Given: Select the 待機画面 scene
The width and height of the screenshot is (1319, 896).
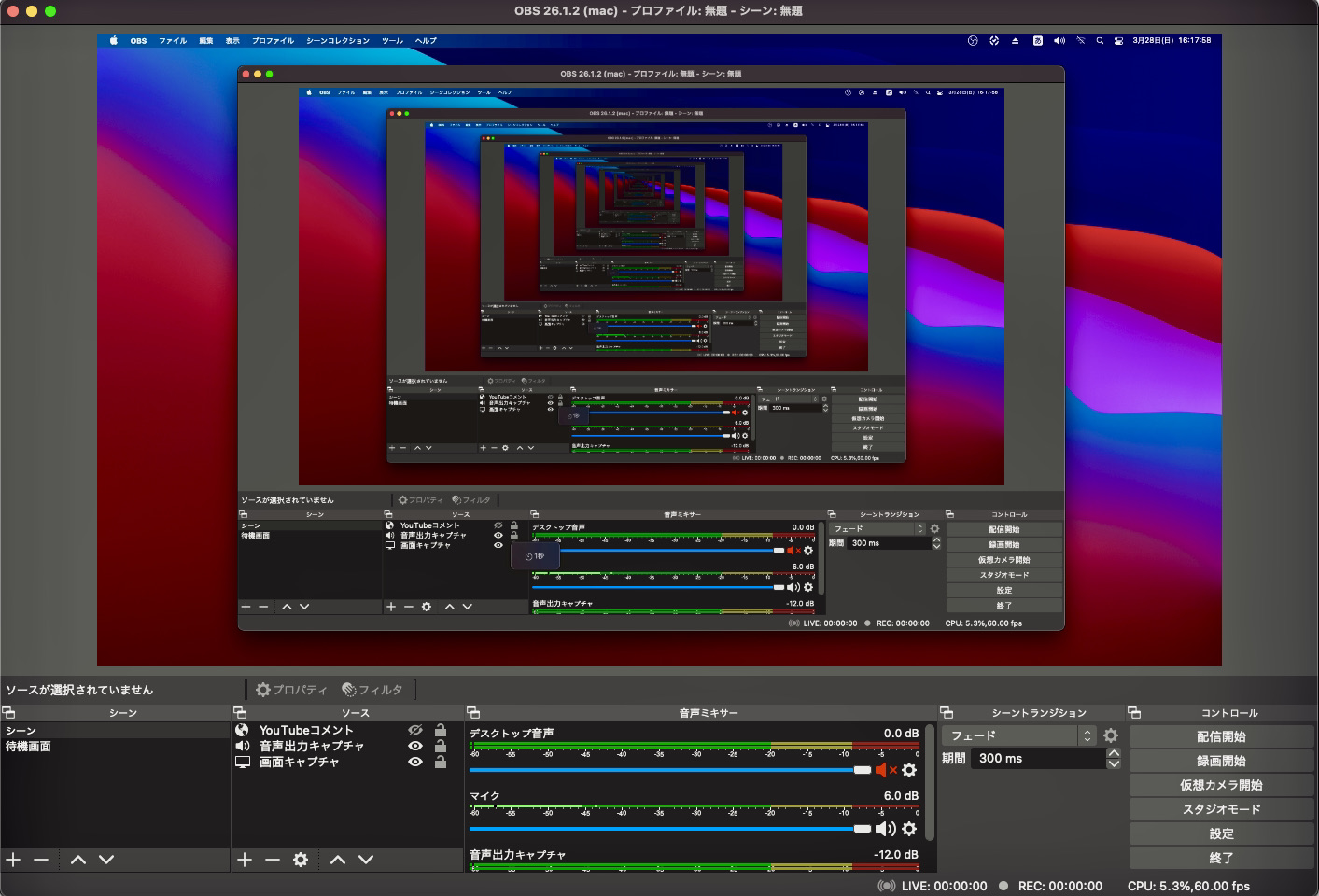Looking at the screenshot, I should [x=115, y=747].
